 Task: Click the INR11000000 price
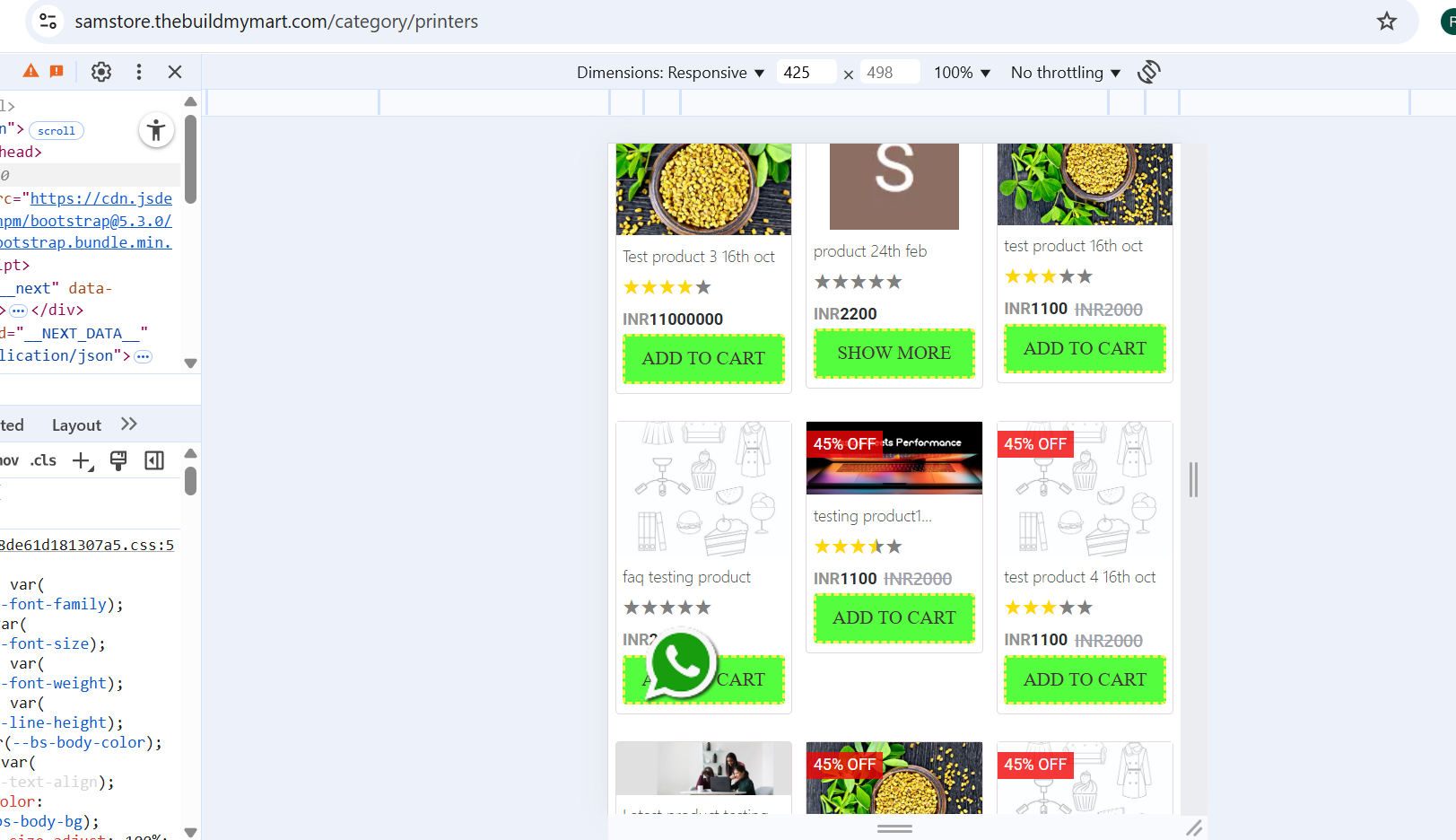coord(673,319)
